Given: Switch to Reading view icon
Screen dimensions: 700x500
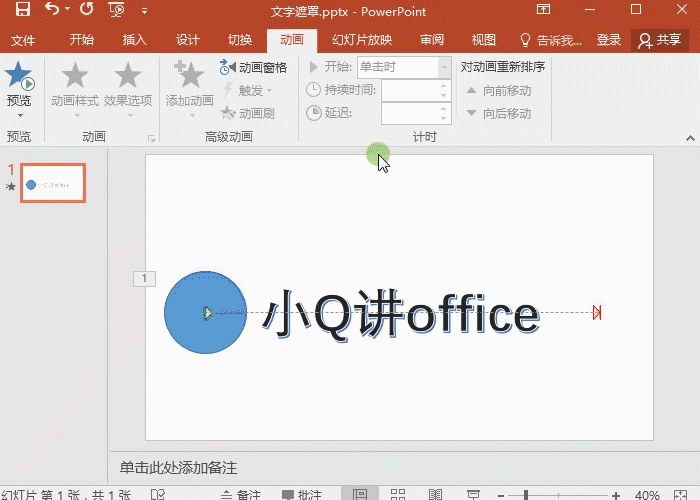Looking at the screenshot, I should pyautogui.click(x=436, y=494).
